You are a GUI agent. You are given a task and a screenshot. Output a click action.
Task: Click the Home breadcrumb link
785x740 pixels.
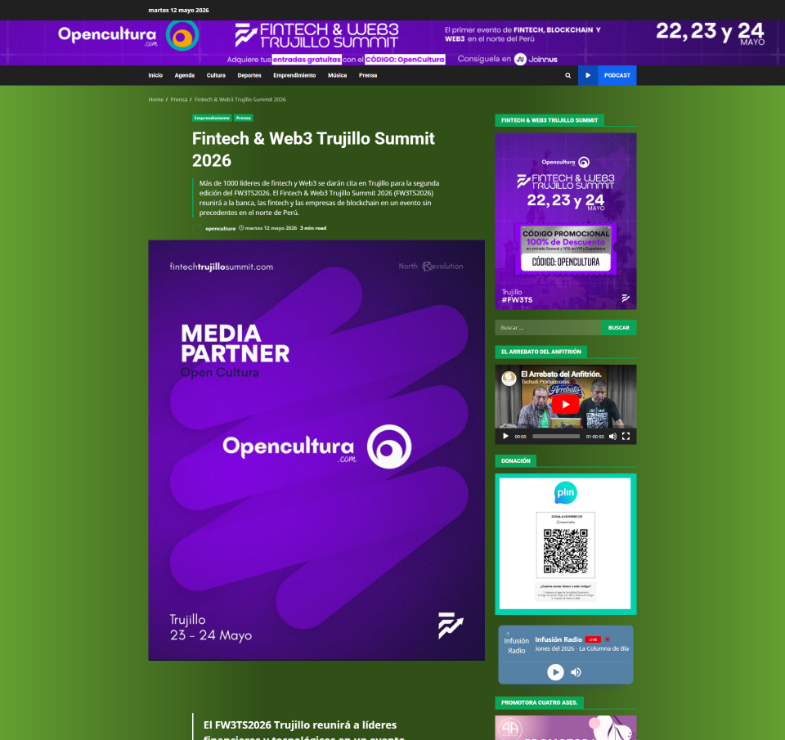tap(156, 100)
